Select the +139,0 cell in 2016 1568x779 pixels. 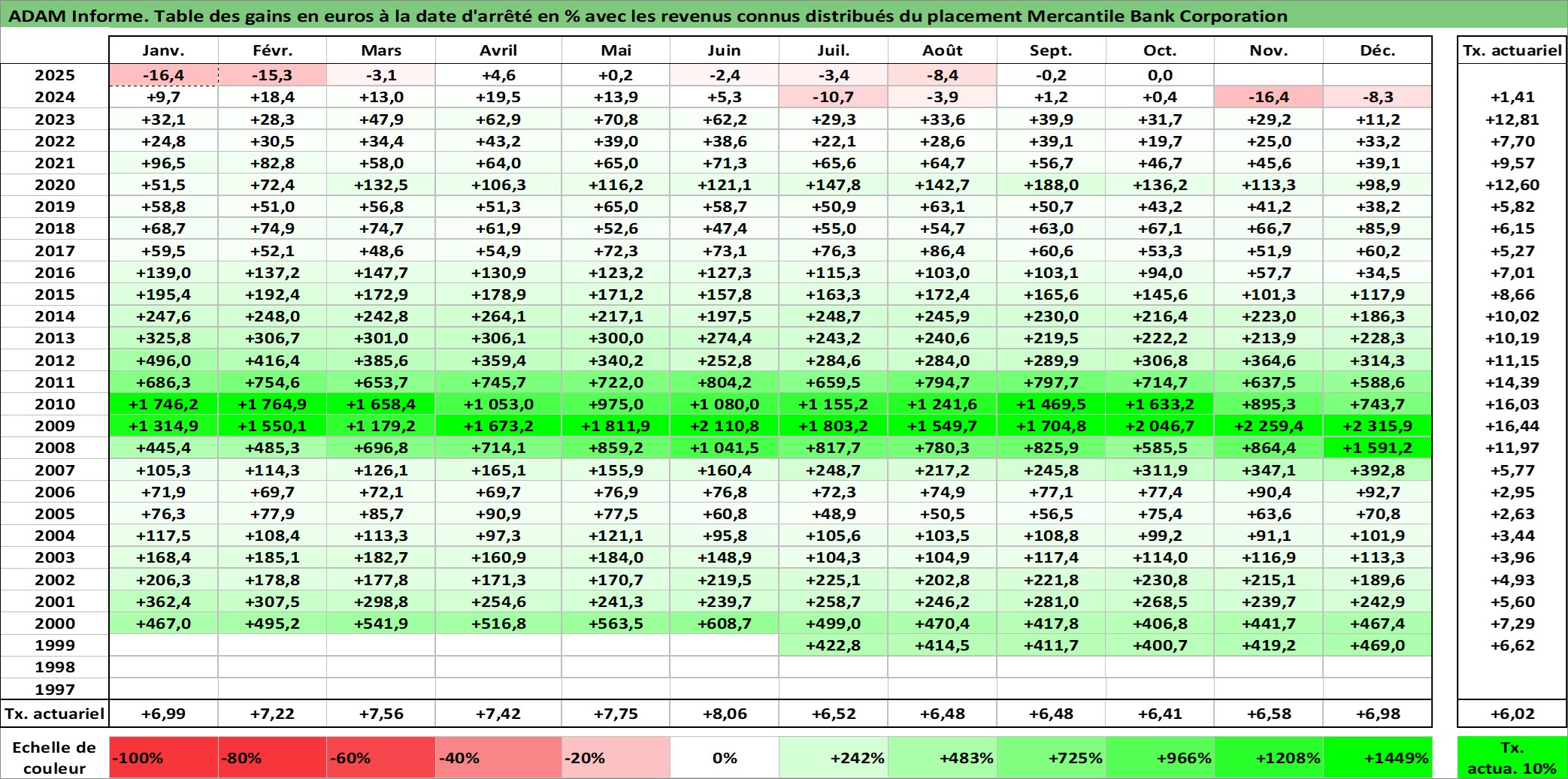pos(164,273)
